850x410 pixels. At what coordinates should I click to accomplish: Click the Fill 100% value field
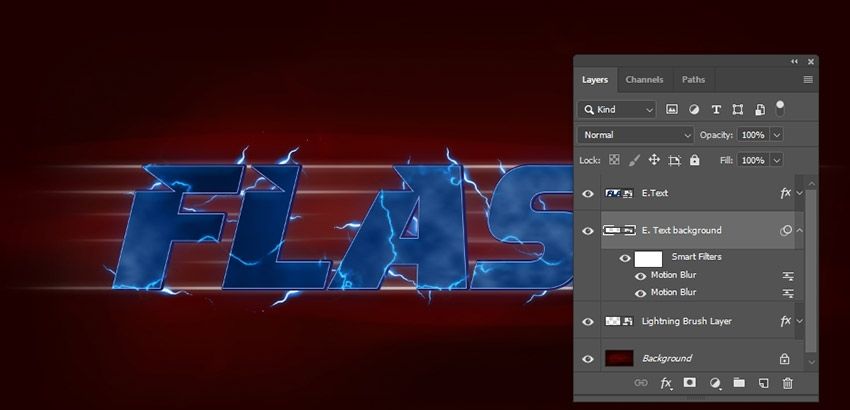coord(753,161)
